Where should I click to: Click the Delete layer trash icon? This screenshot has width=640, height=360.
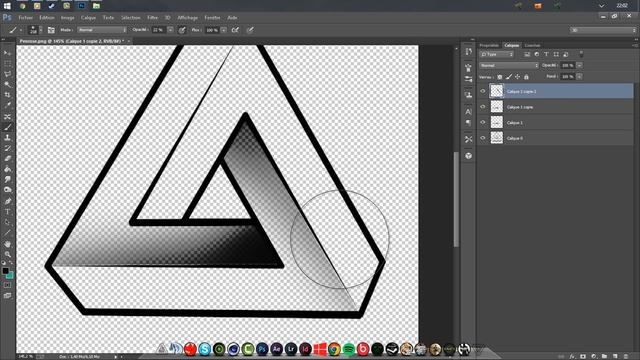click(x=626, y=356)
